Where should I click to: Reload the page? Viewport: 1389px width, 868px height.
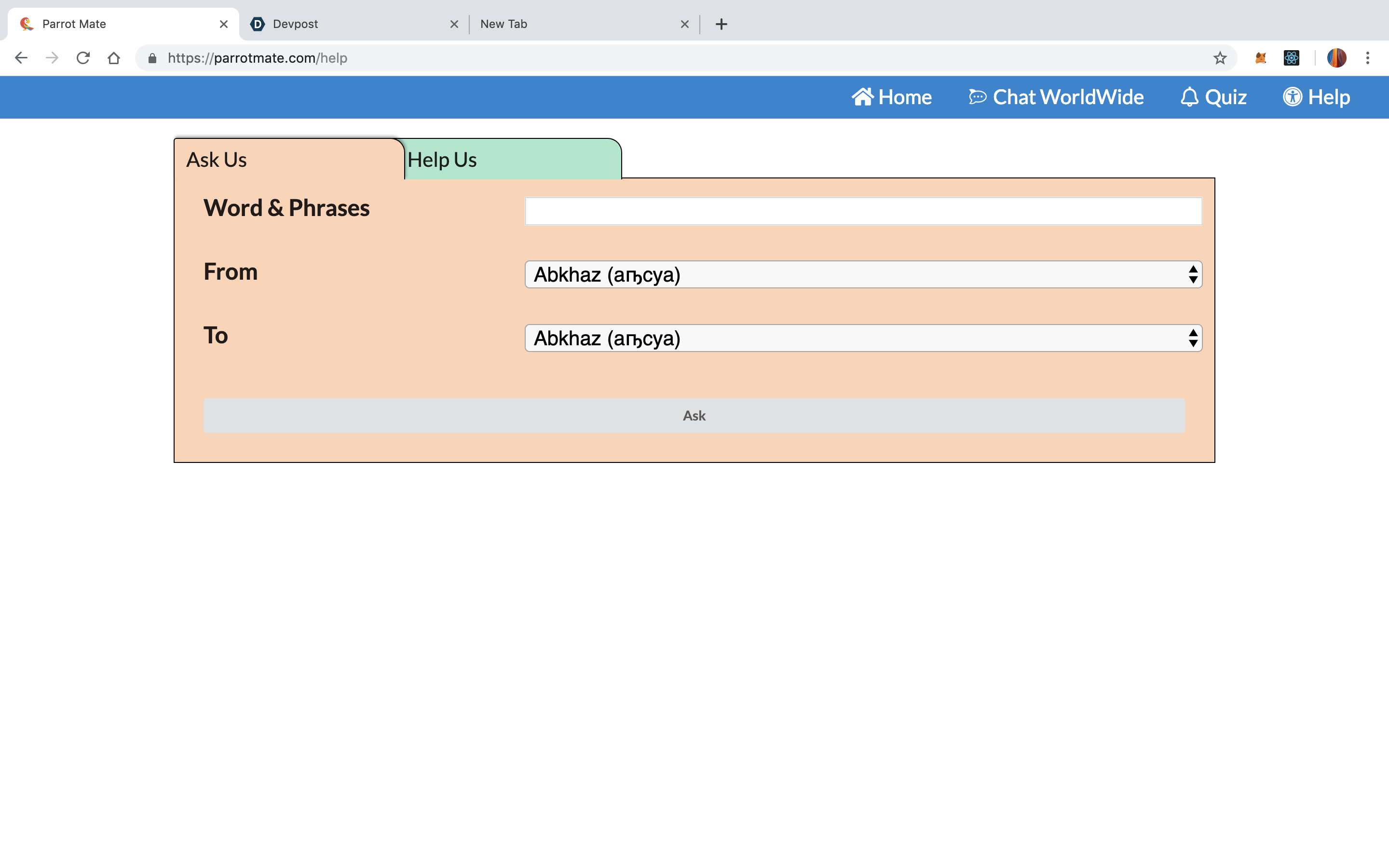(x=83, y=58)
